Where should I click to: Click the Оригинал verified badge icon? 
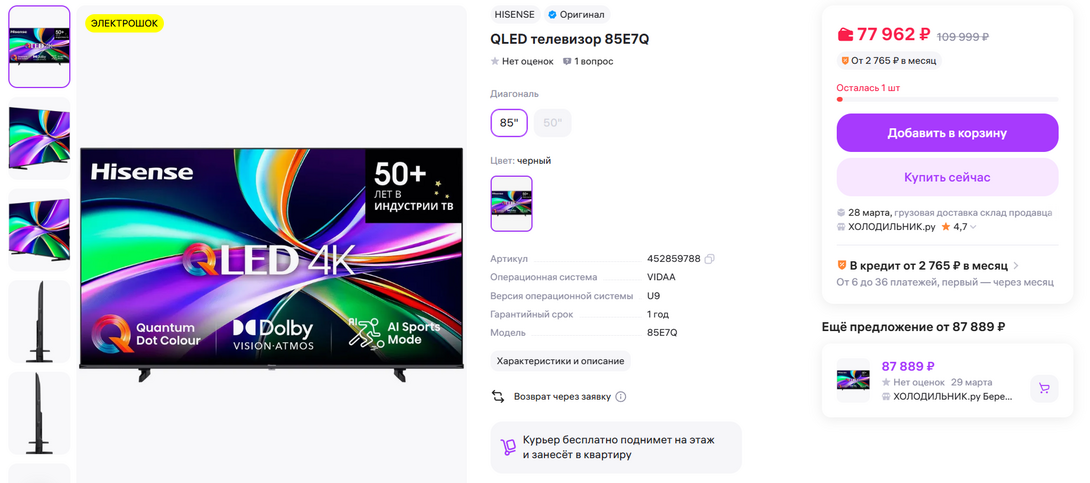pos(551,15)
